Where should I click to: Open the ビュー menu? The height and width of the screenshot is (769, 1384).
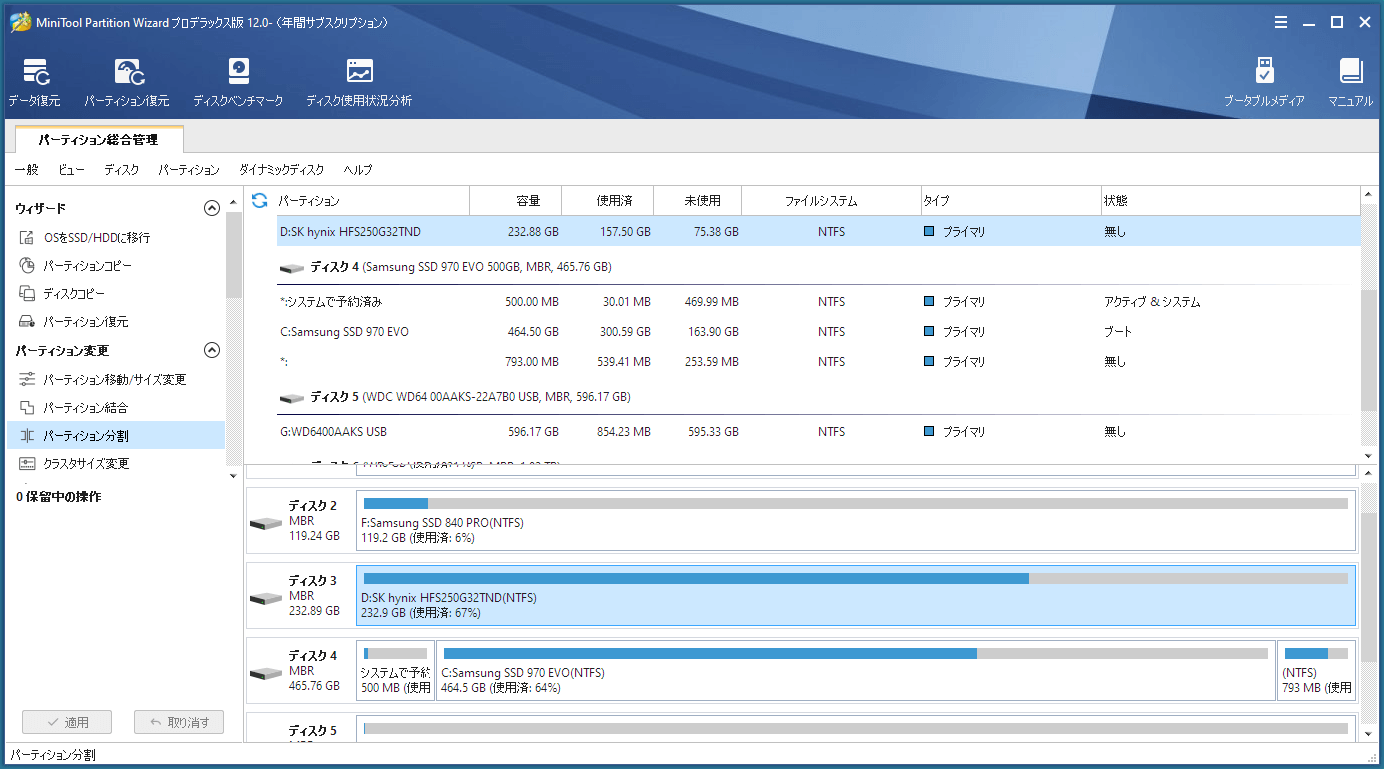(x=71, y=170)
